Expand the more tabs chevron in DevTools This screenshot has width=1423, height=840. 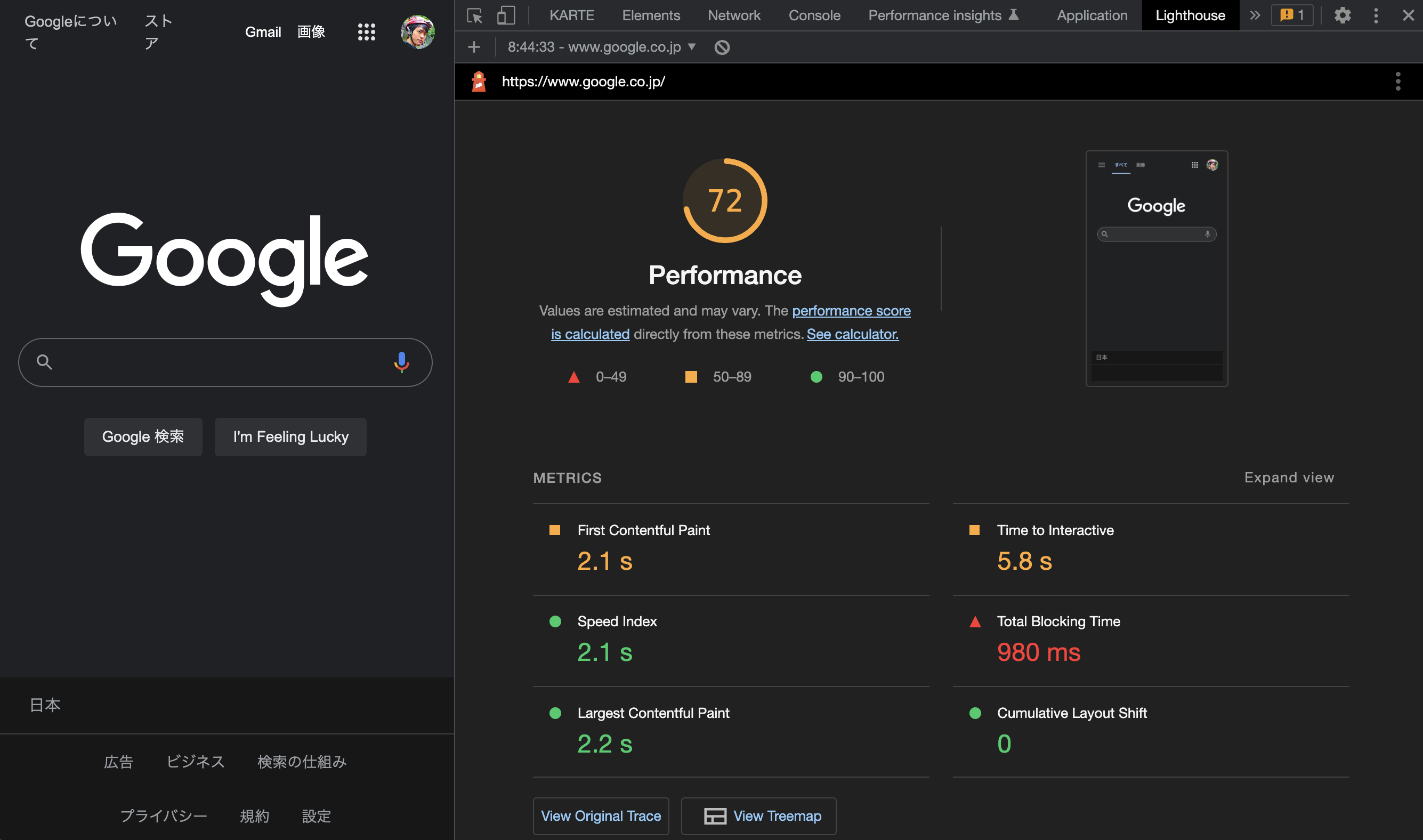tap(1255, 15)
